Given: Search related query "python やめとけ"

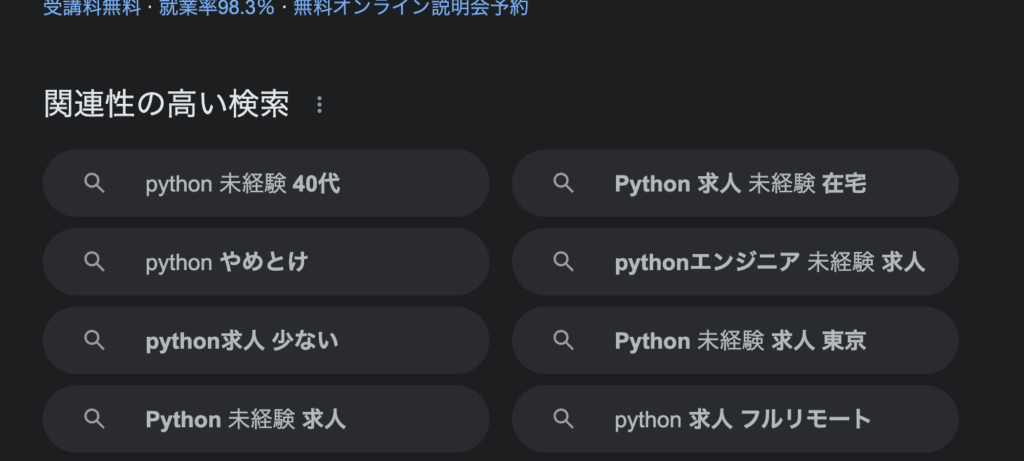Looking at the screenshot, I should 227,262.
